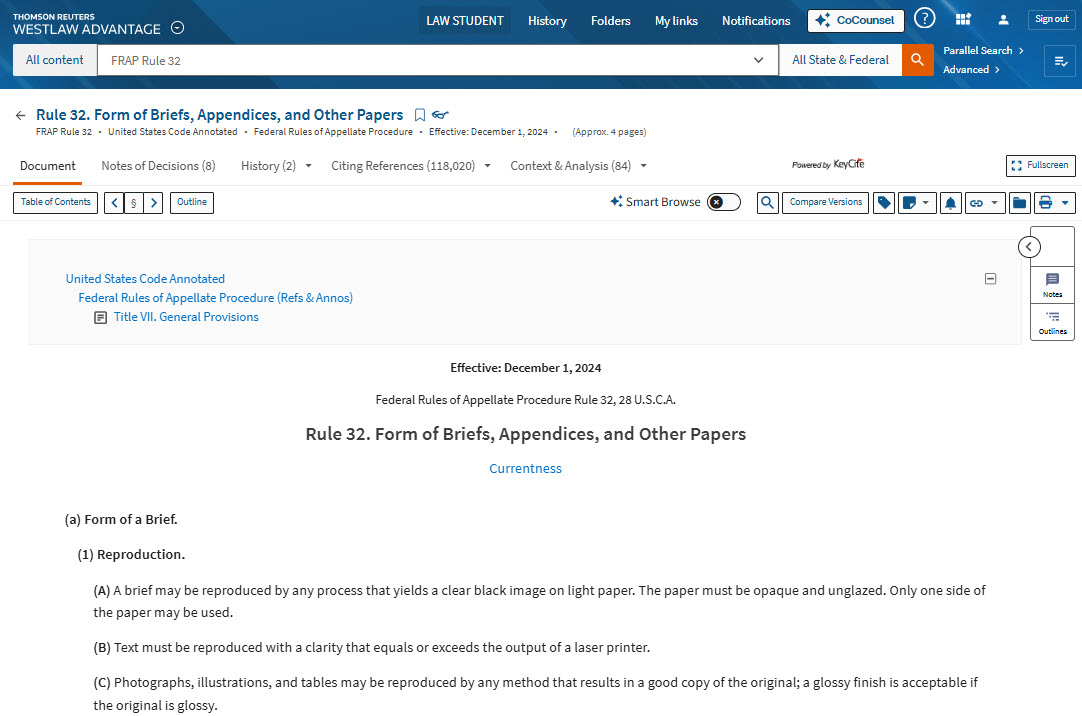The image size is (1082, 716).
Task: Collapse the right side panel arrow
Action: tap(1029, 247)
